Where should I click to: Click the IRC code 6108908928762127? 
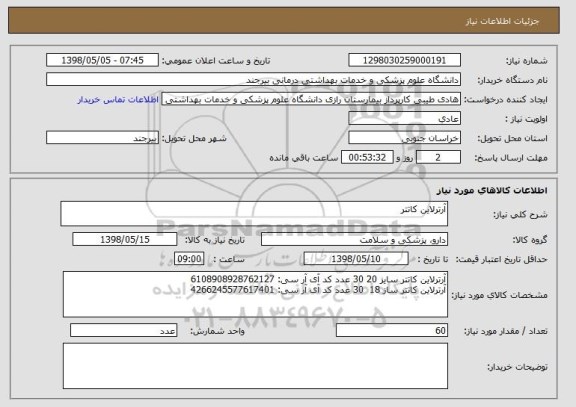coord(232,279)
